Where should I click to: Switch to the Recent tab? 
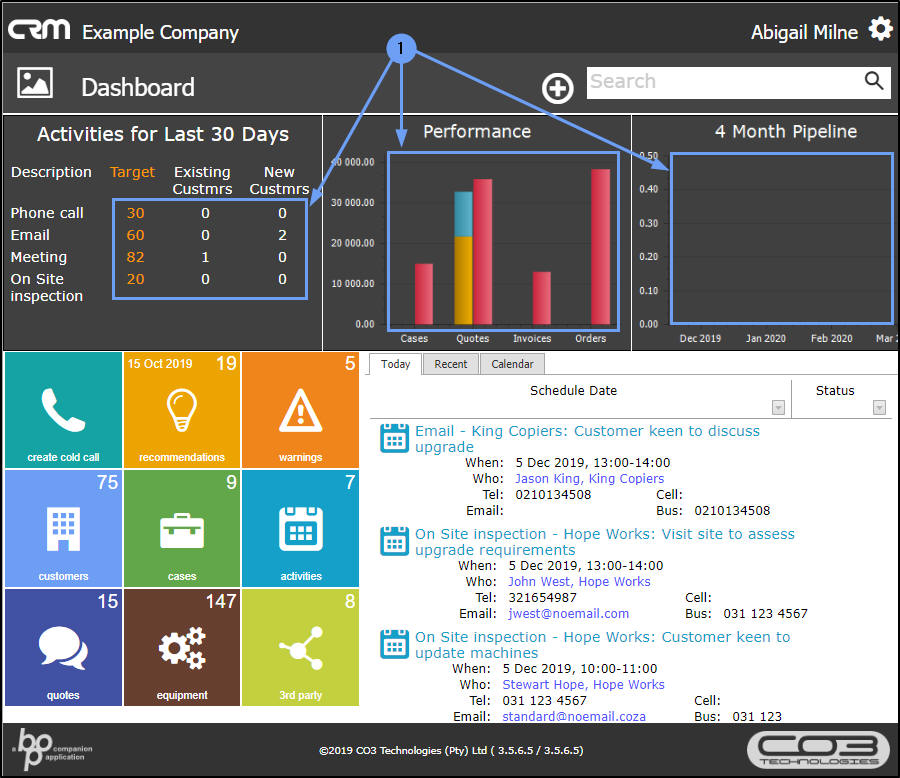[451, 364]
